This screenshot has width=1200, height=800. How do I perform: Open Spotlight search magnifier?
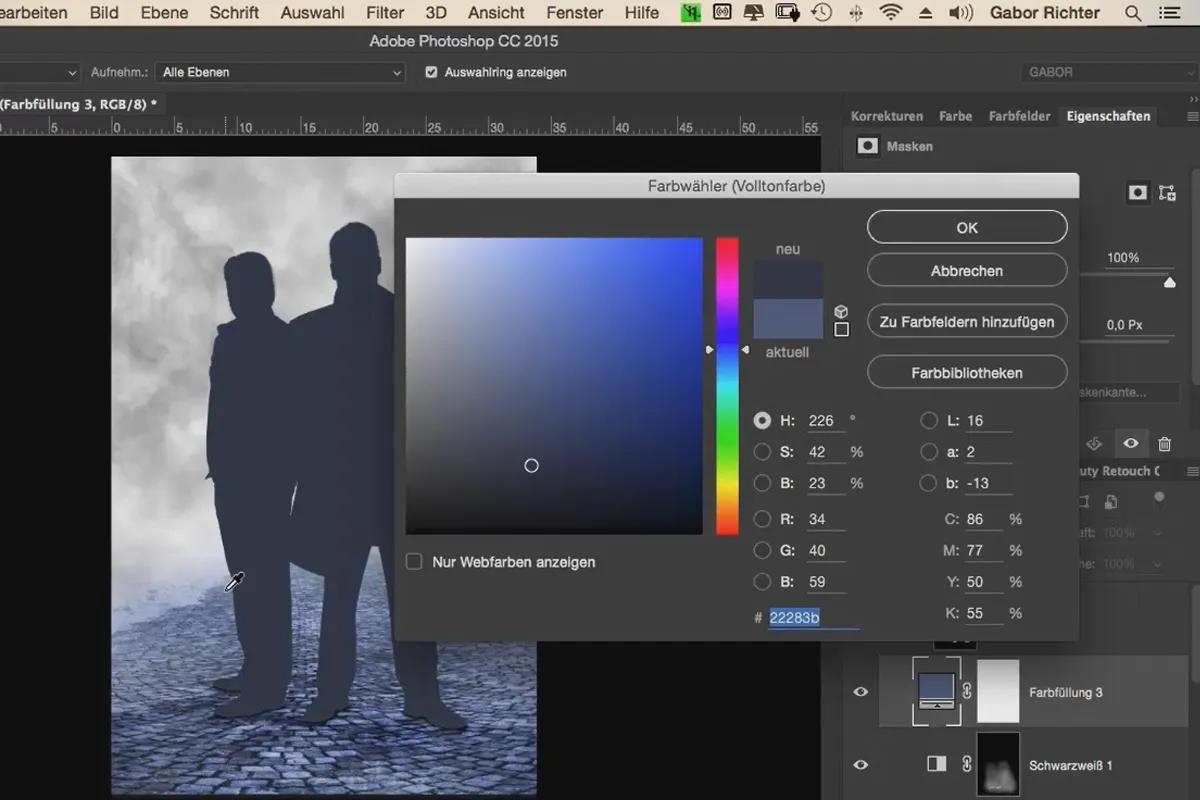pos(1133,13)
